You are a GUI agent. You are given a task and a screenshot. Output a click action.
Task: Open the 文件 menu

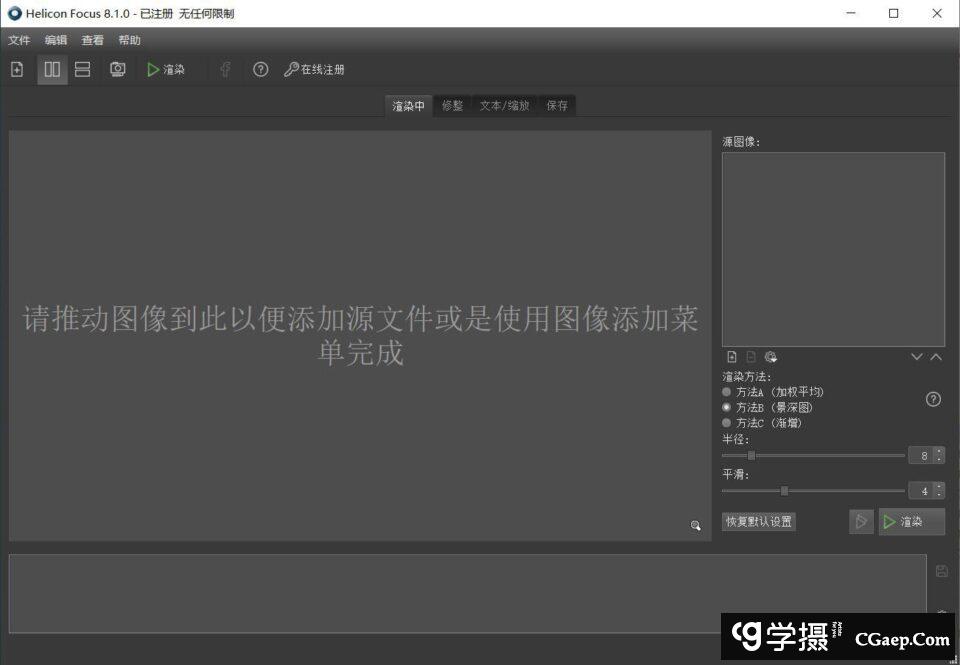tap(19, 40)
